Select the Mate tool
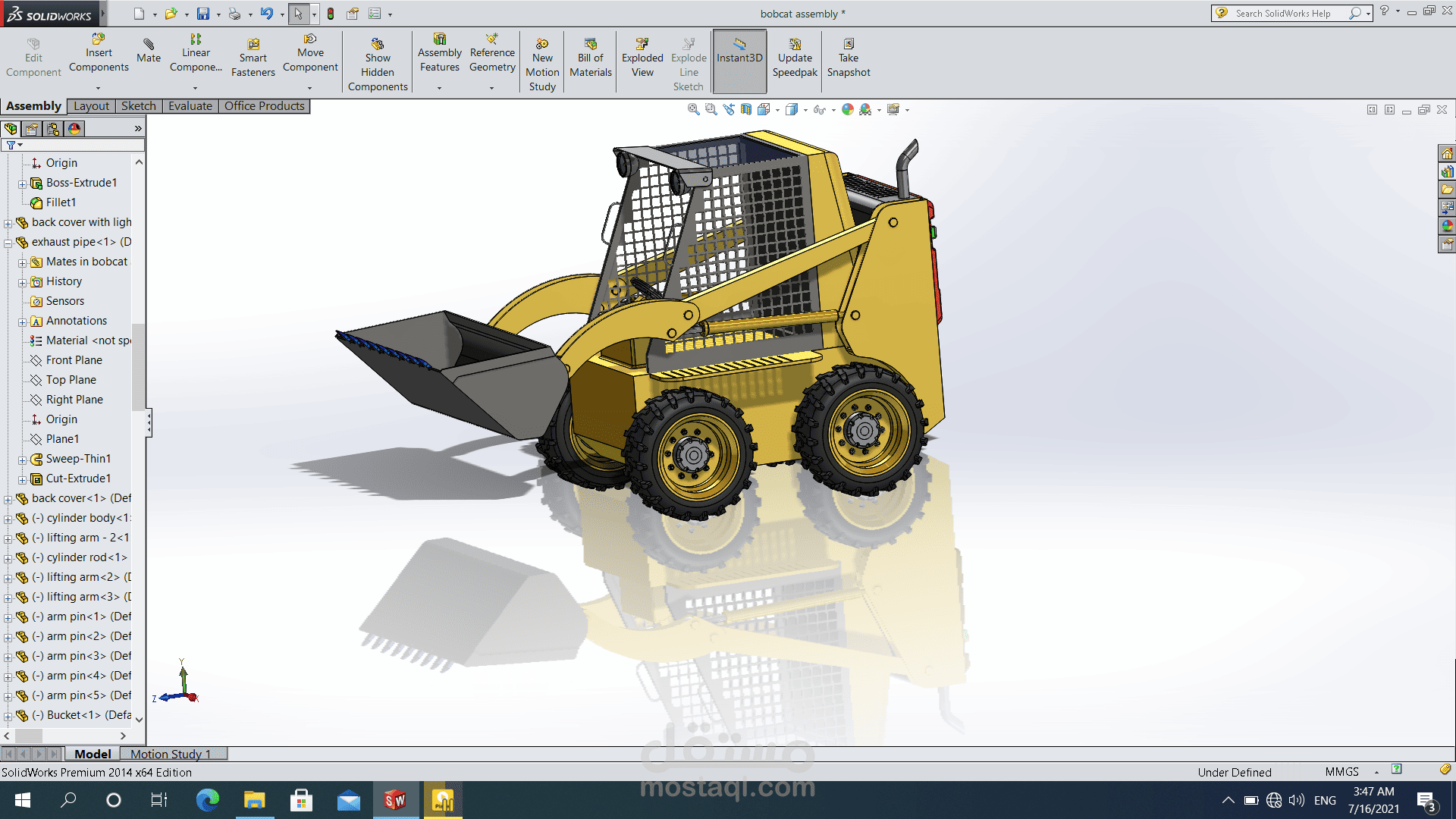The width and height of the screenshot is (1456, 819). tap(149, 51)
